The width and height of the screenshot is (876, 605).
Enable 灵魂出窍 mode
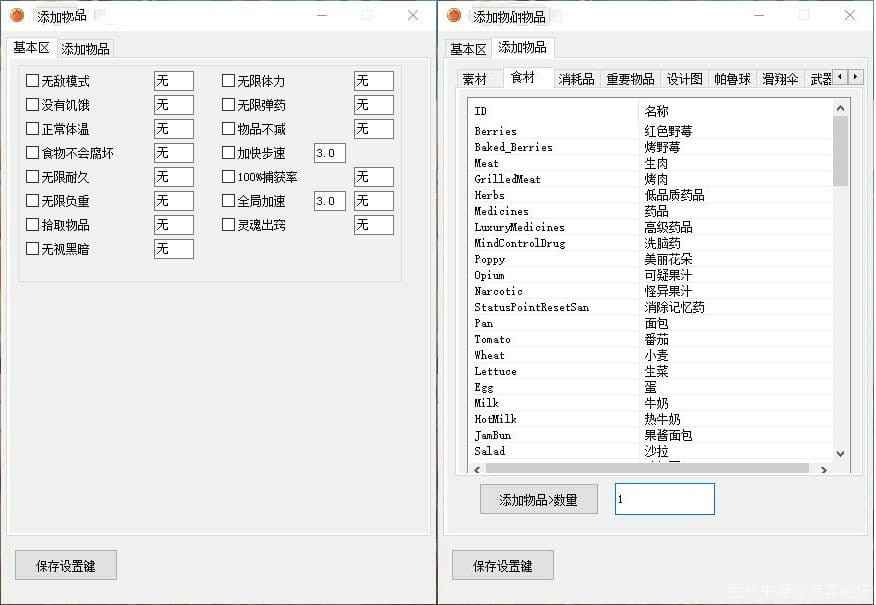coord(229,224)
